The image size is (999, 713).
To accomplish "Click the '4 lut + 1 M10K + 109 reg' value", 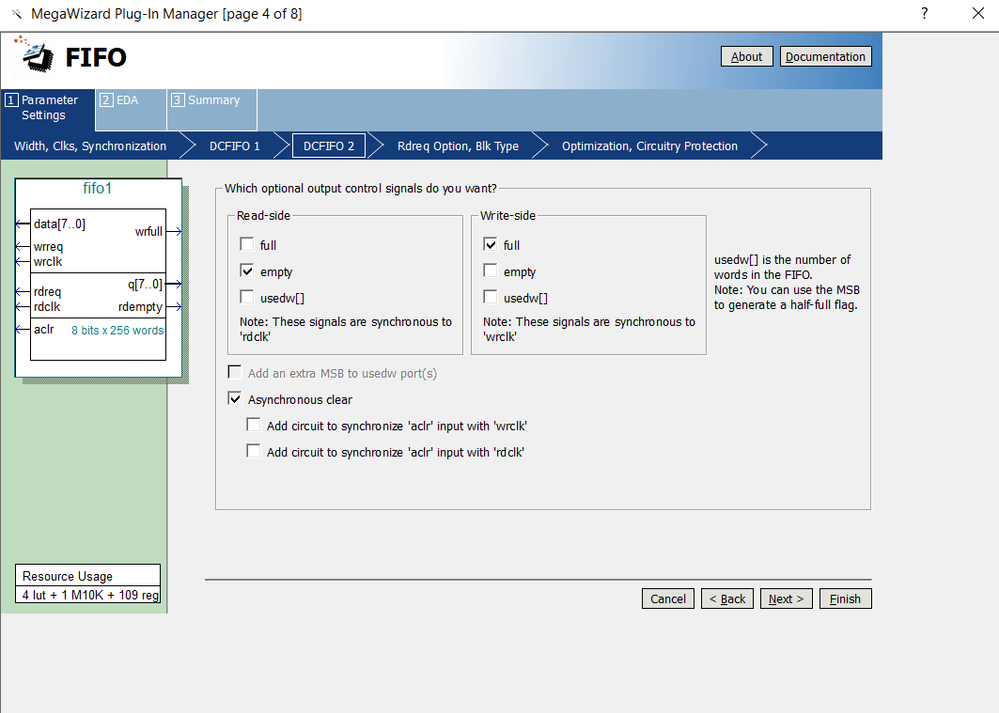I will 90,595.
